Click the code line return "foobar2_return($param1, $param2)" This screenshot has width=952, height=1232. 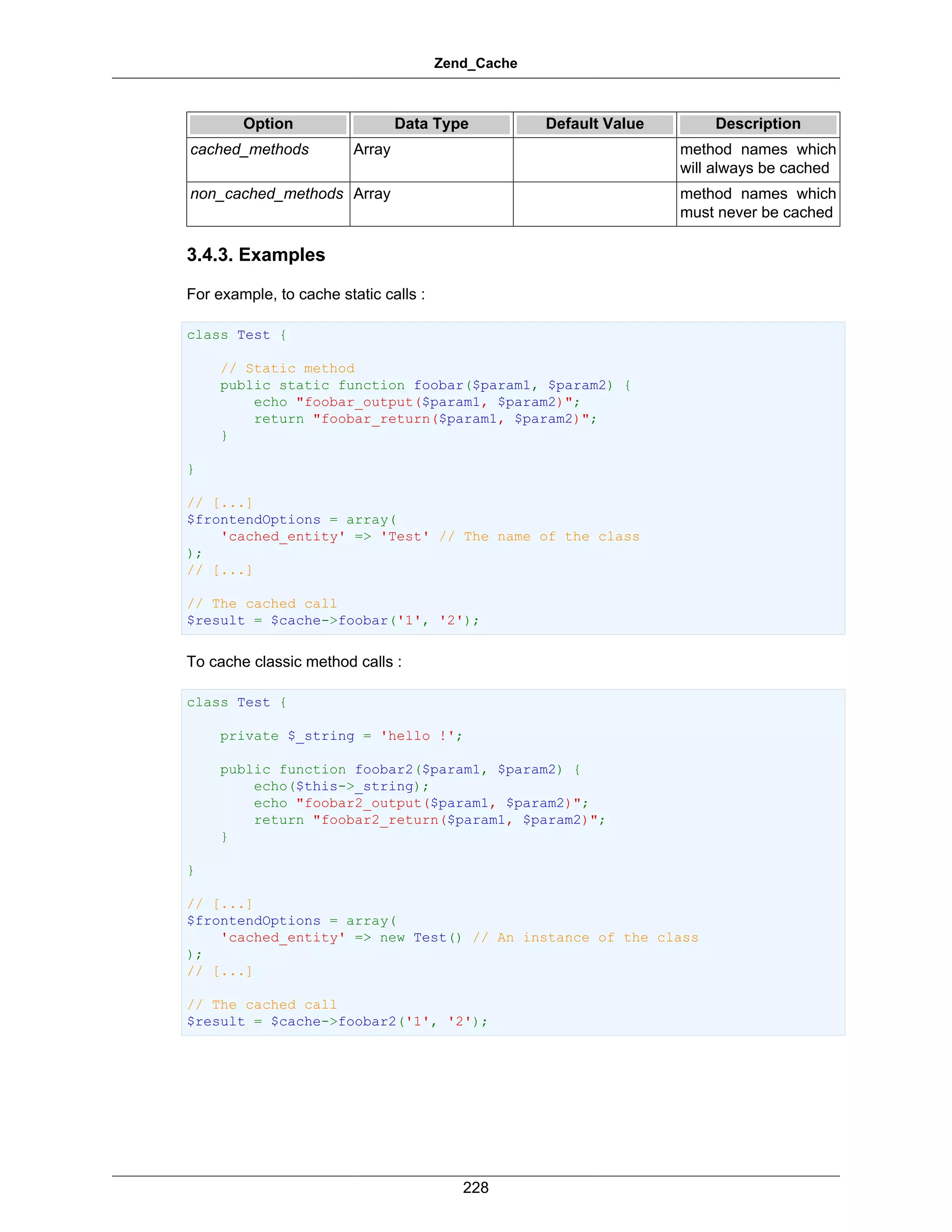coord(430,820)
